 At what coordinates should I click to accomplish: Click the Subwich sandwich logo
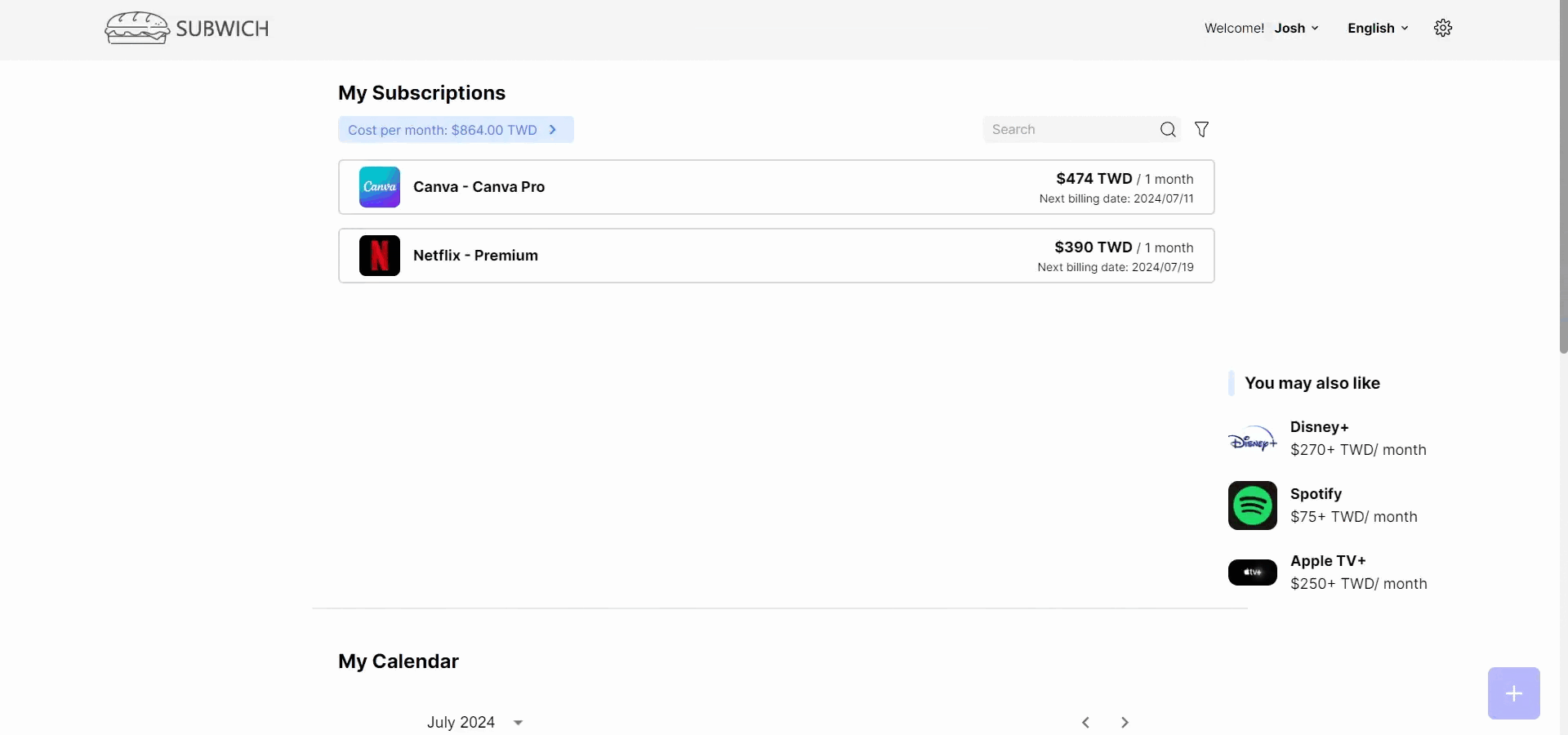click(x=137, y=28)
